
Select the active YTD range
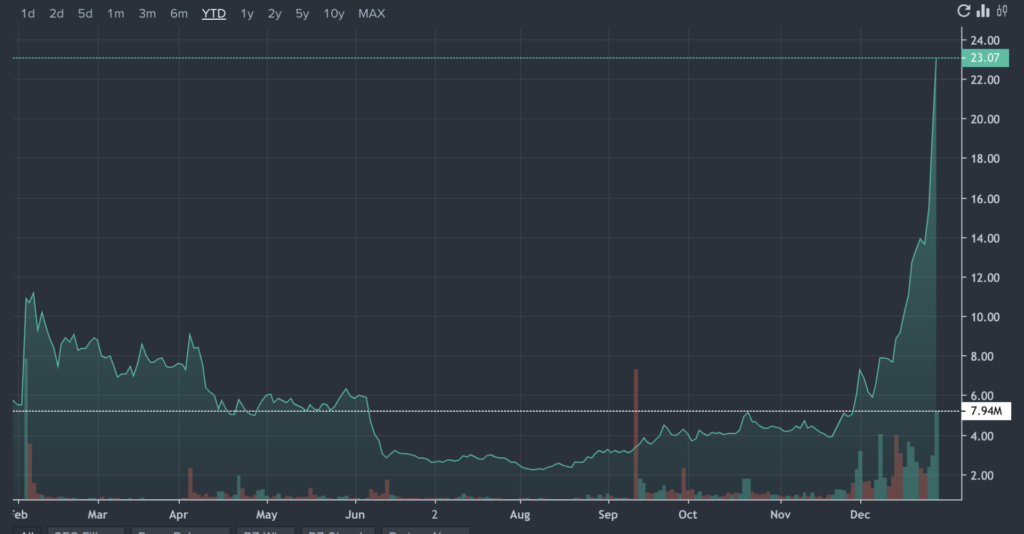214,14
